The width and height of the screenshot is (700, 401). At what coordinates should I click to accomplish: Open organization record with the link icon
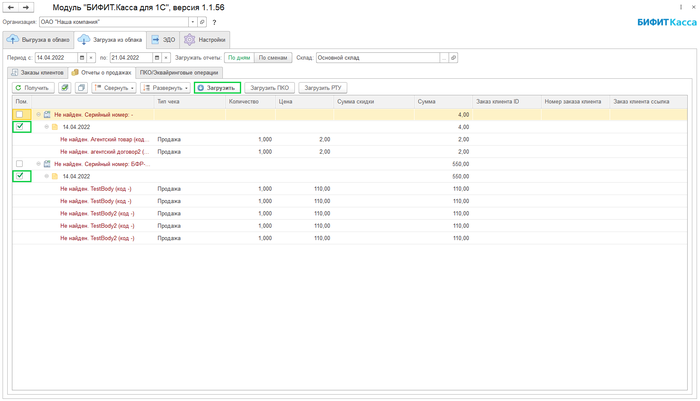202,22
